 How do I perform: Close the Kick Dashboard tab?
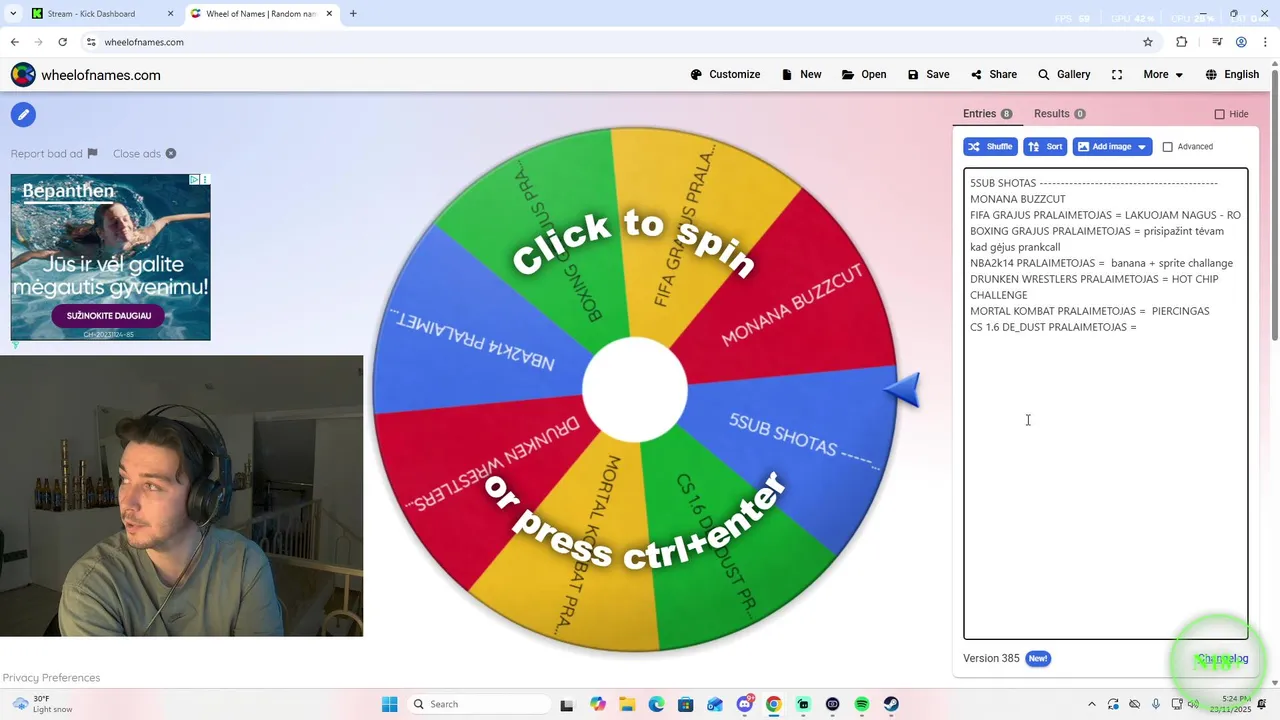click(x=170, y=14)
